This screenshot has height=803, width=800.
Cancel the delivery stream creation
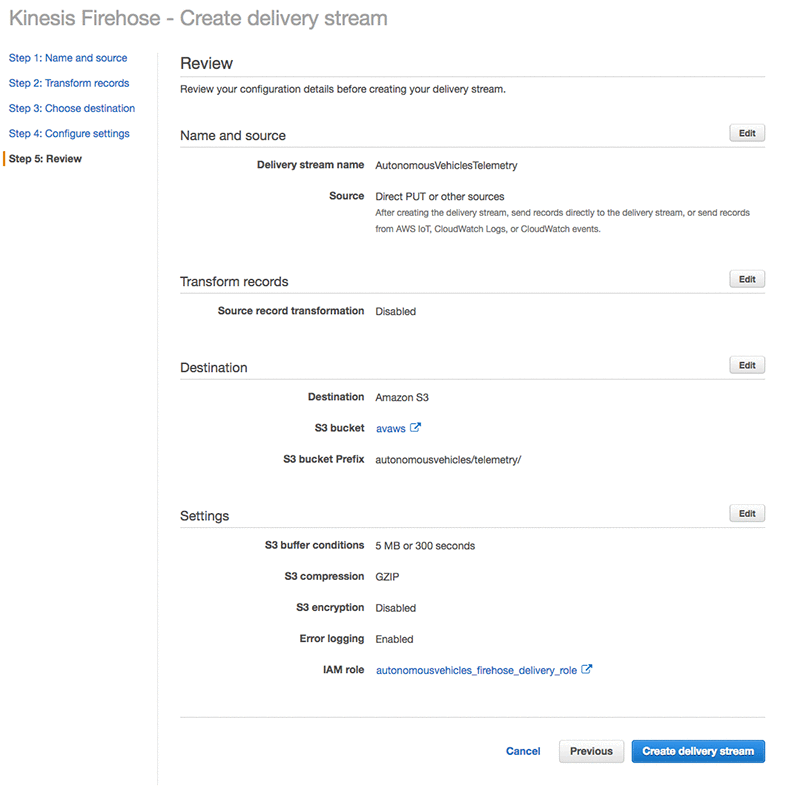[523, 751]
